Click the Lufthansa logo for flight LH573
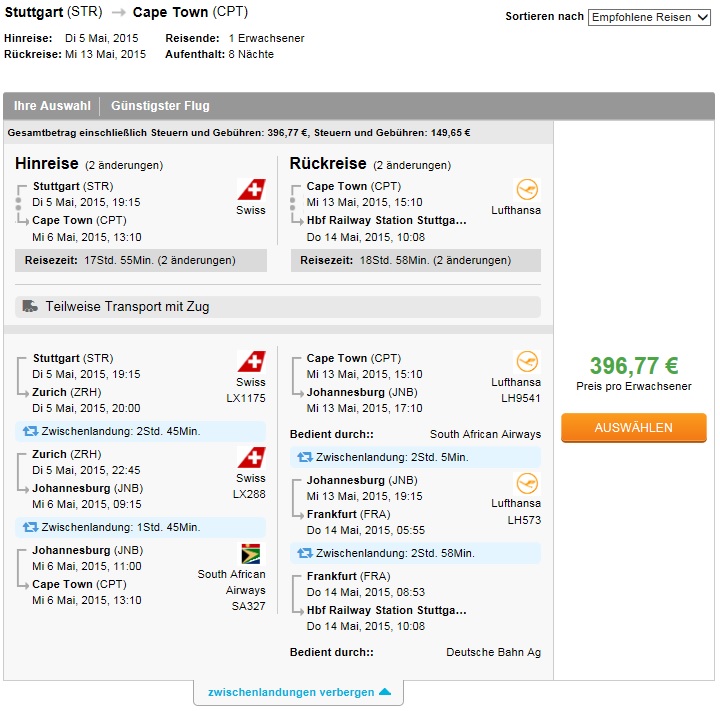The image size is (720, 711). point(527,484)
